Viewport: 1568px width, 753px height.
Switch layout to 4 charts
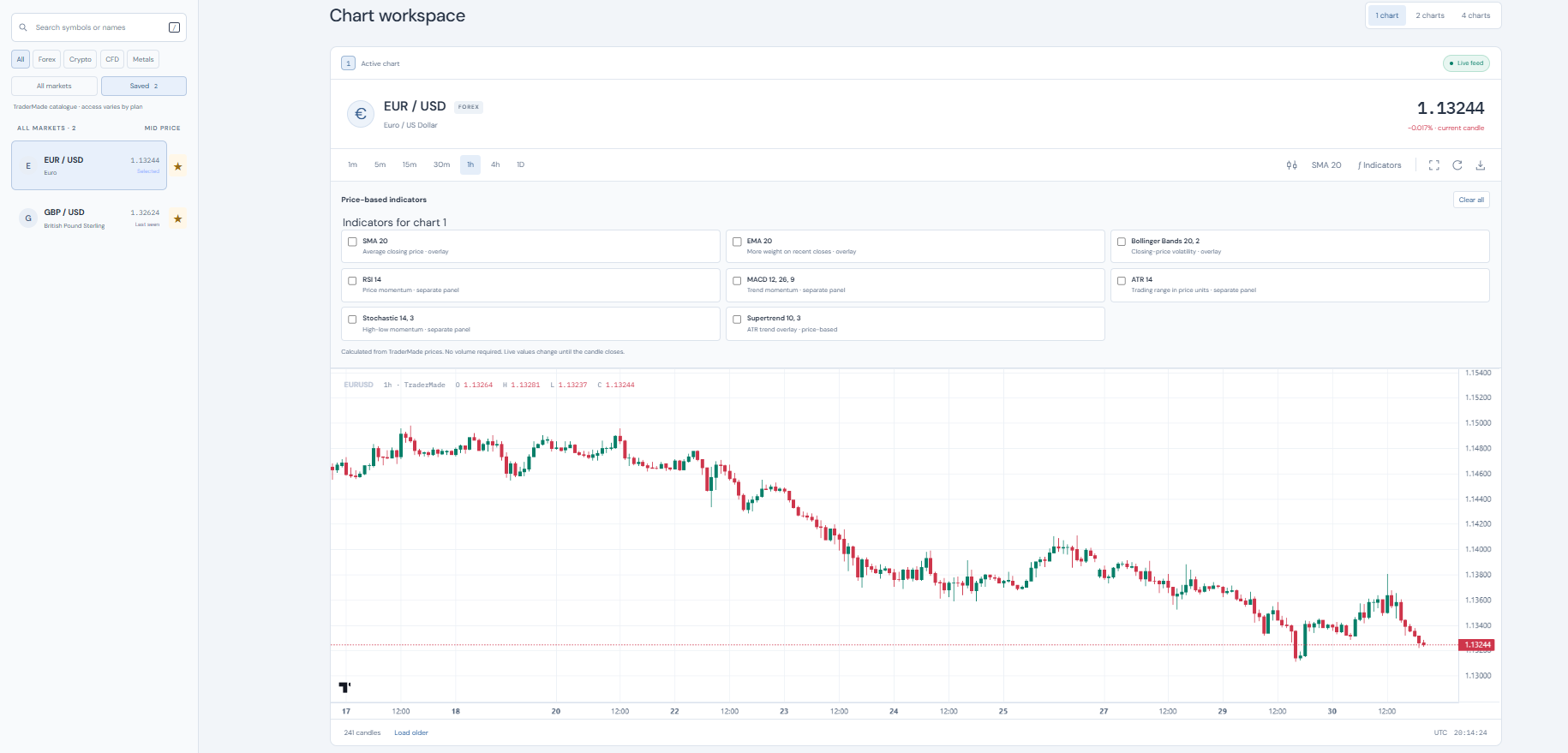[1475, 15]
